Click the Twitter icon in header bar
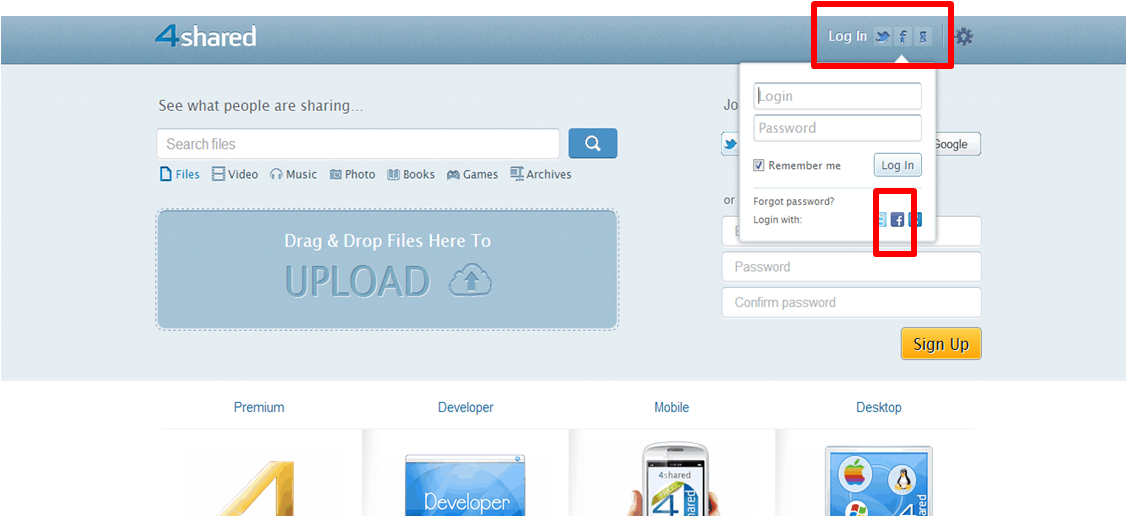The image size is (1127, 517). (x=883, y=37)
